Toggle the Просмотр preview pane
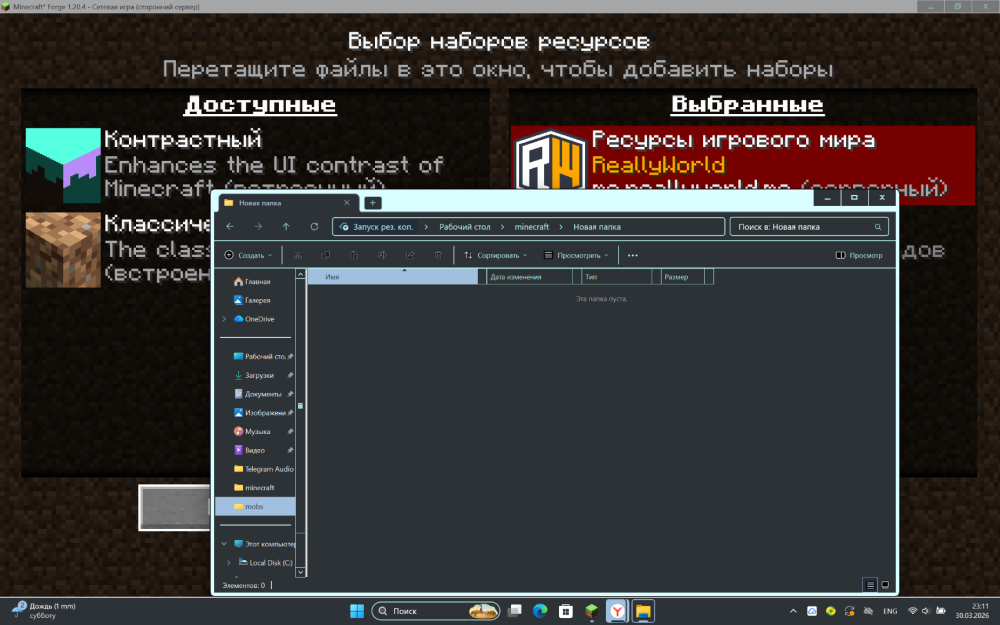This screenshot has width=1000, height=625. (x=859, y=255)
